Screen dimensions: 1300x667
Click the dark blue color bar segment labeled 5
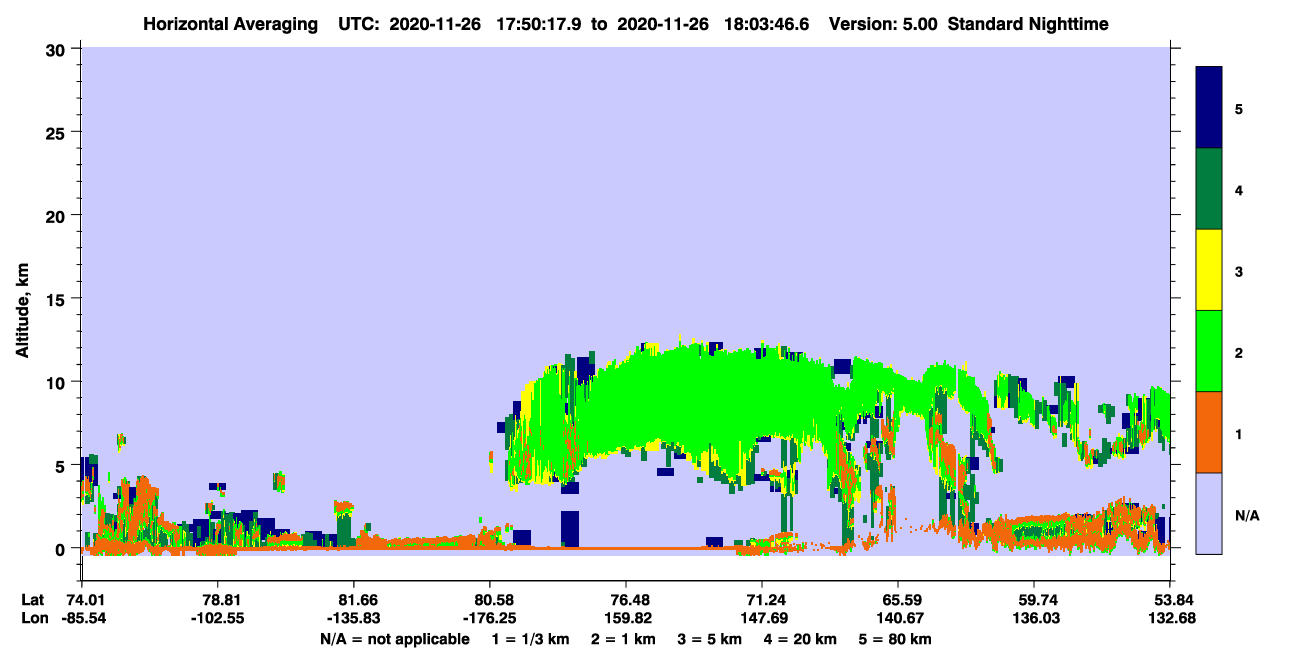click(x=1209, y=108)
